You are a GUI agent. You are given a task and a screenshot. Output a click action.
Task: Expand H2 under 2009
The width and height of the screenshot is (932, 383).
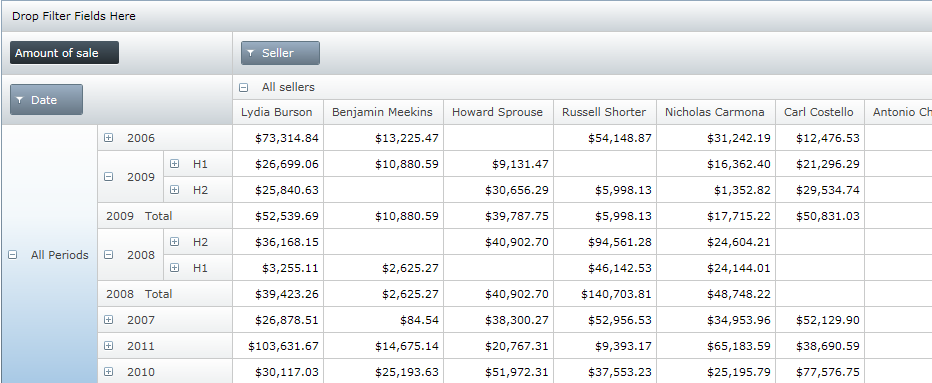coord(174,190)
